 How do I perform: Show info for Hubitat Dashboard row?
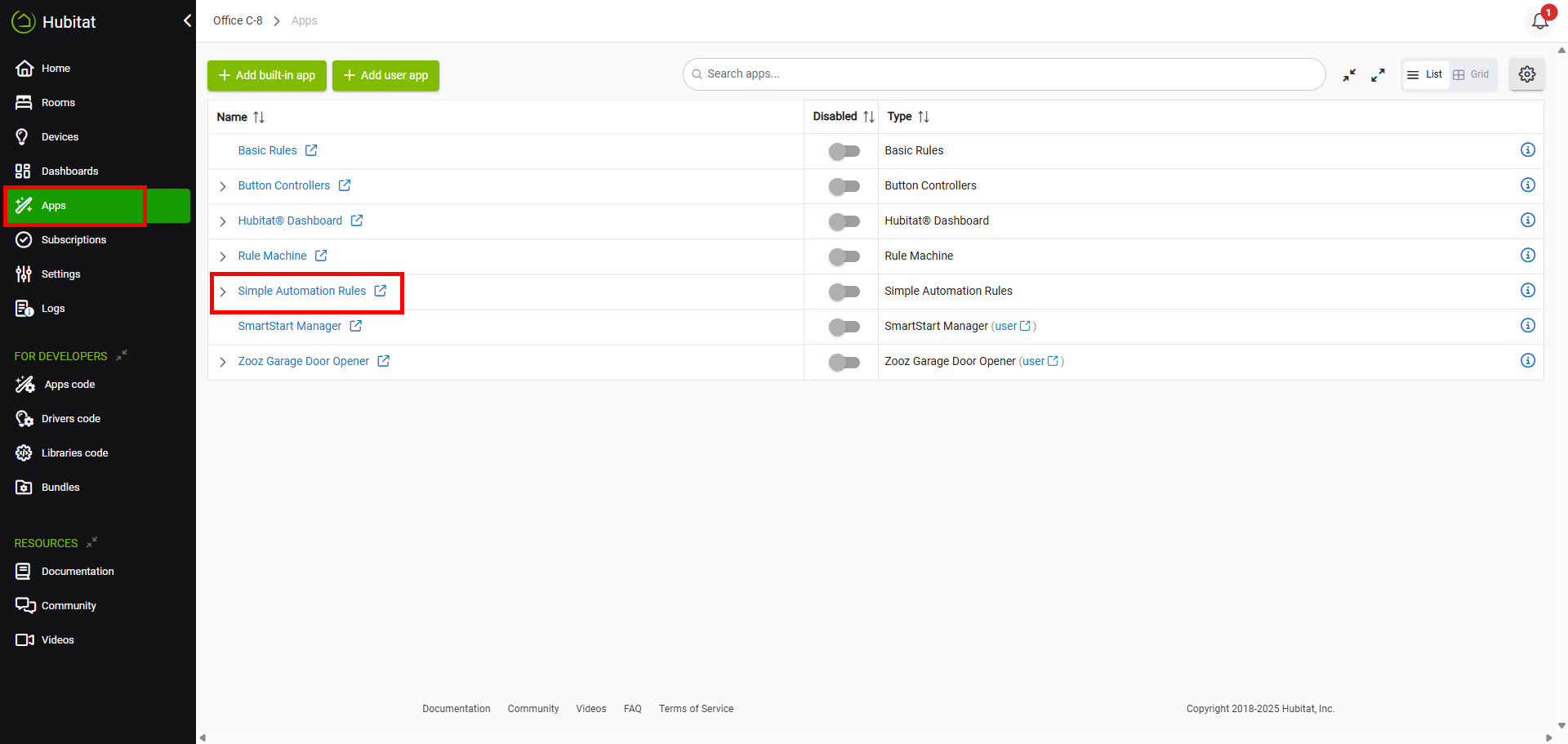(1528, 221)
